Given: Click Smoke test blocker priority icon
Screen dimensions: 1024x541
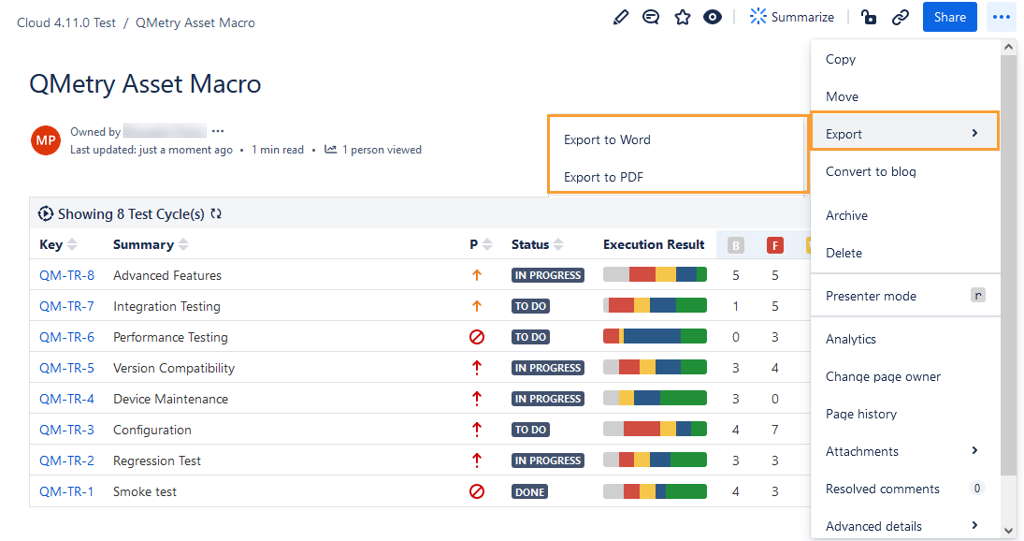Looking at the screenshot, I should coord(477,491).
